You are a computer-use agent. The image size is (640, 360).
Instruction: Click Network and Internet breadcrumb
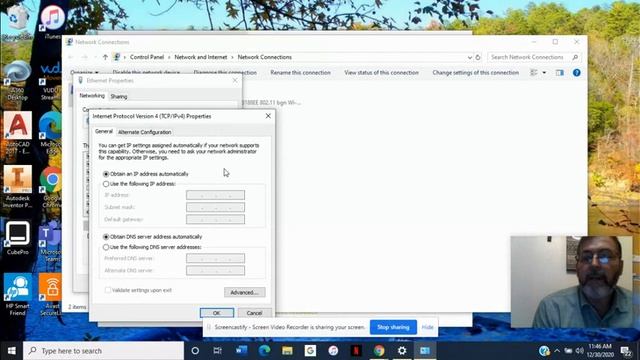tap(201, 58)
